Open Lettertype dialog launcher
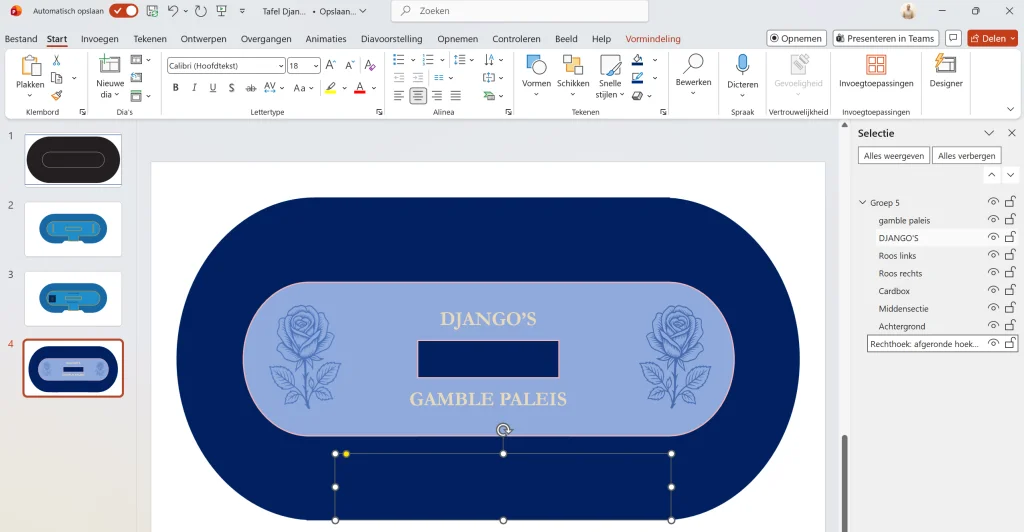 (x=379, y=112)
